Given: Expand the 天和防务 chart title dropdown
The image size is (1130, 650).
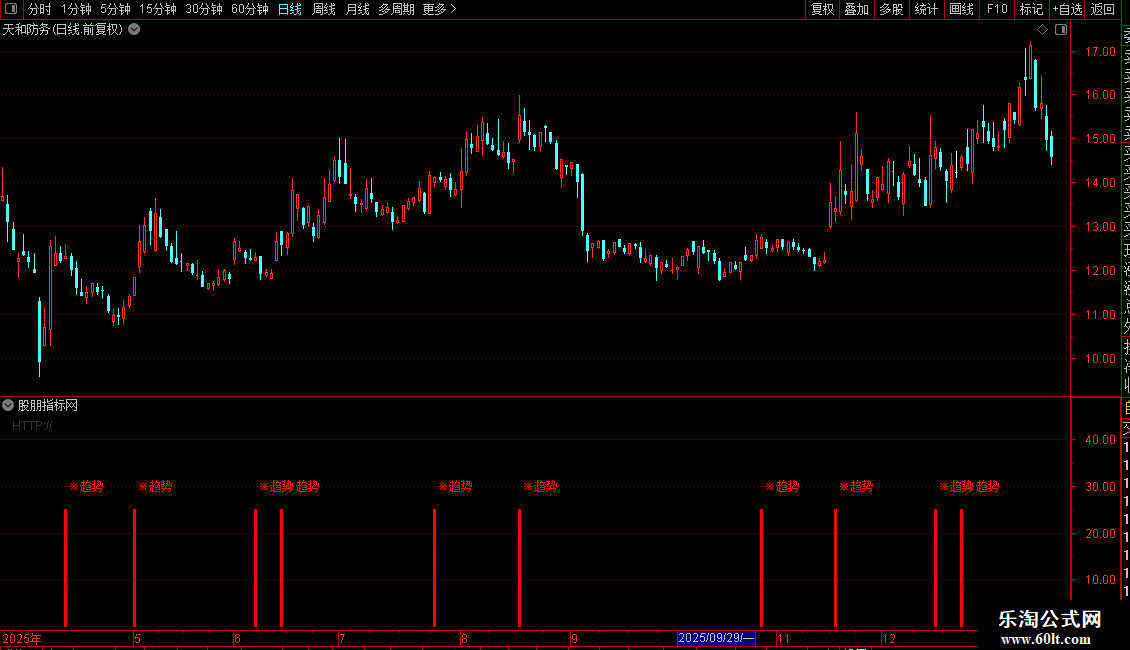Looking at the screenshot, I should [134, 30].
